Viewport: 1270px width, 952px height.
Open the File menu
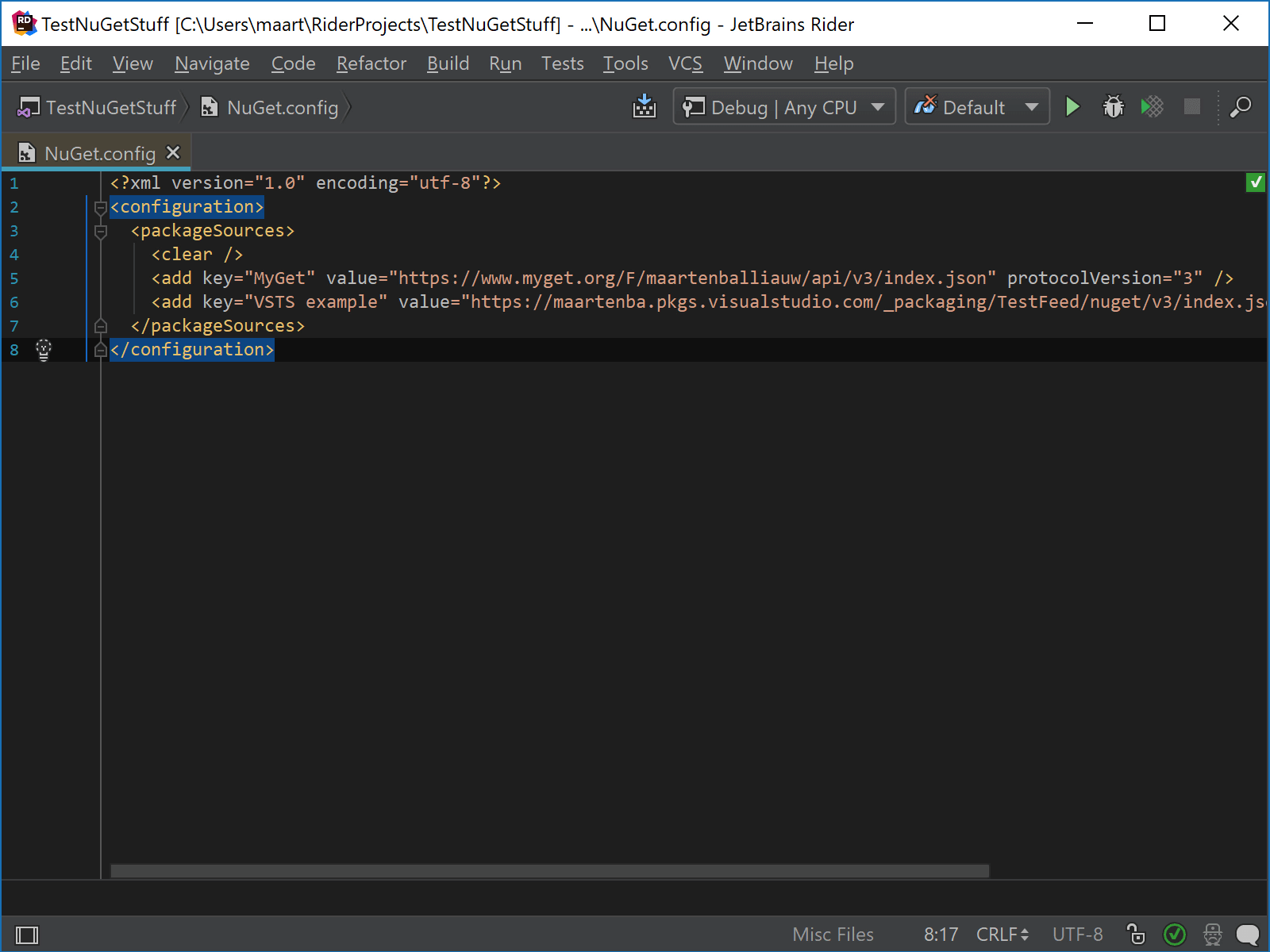[x=25, y=63]
